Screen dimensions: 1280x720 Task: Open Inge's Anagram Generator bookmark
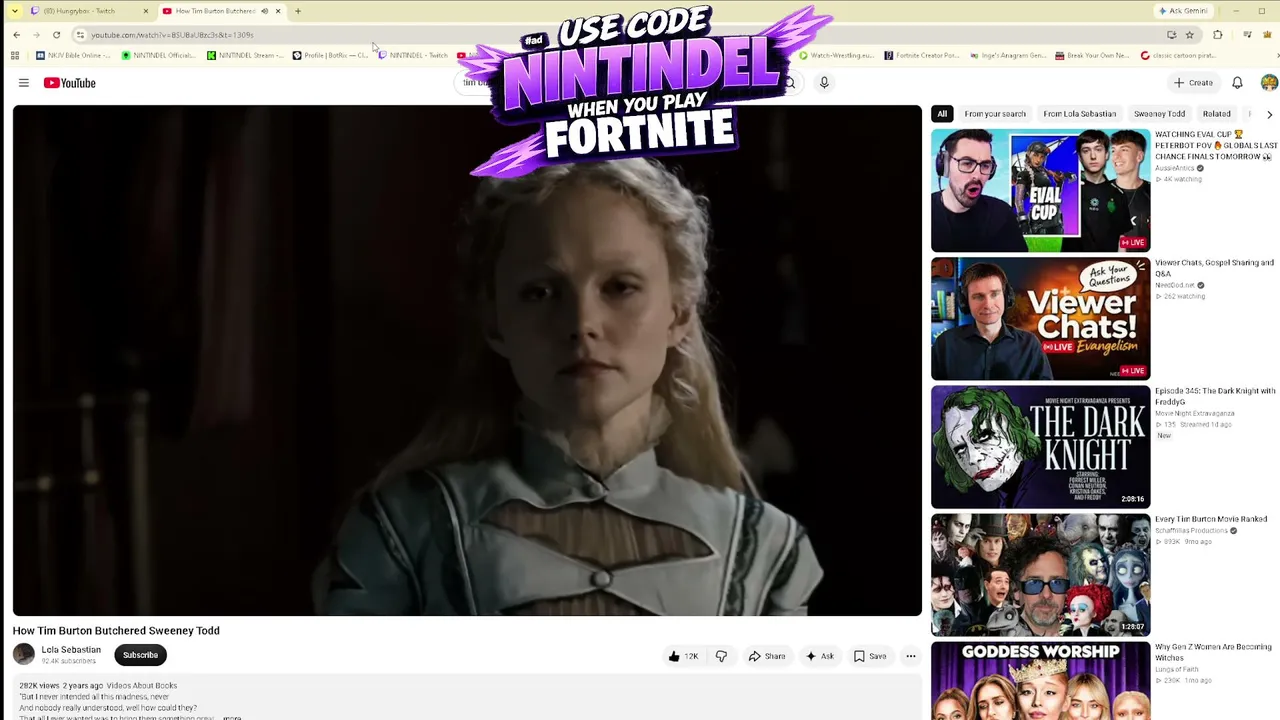pyautogui.click(x=1008, y=55)
